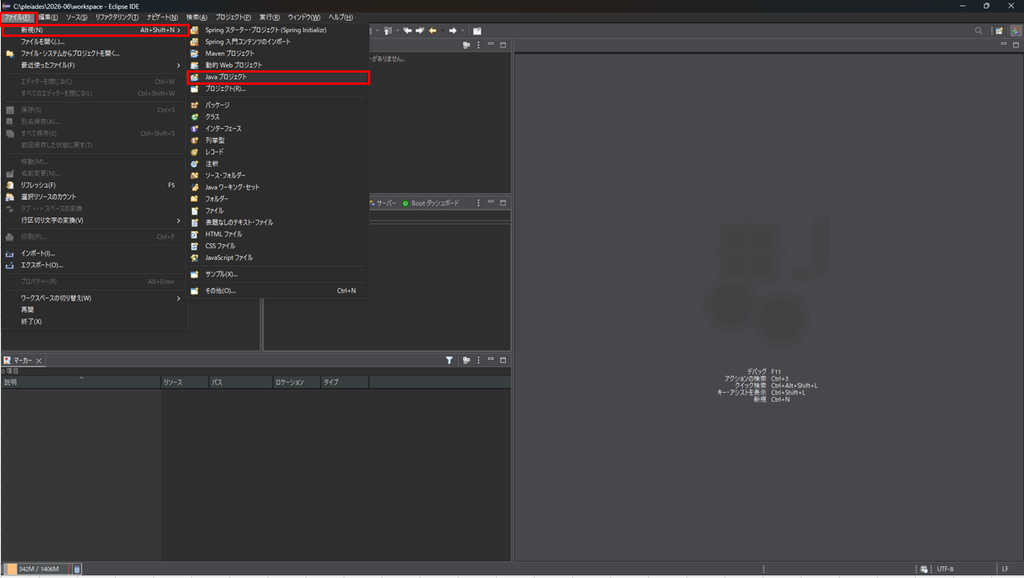The image size is (1024, 578).
Task: Choose ファイルを開く(.)... menu item
Action: coord(94,42)
